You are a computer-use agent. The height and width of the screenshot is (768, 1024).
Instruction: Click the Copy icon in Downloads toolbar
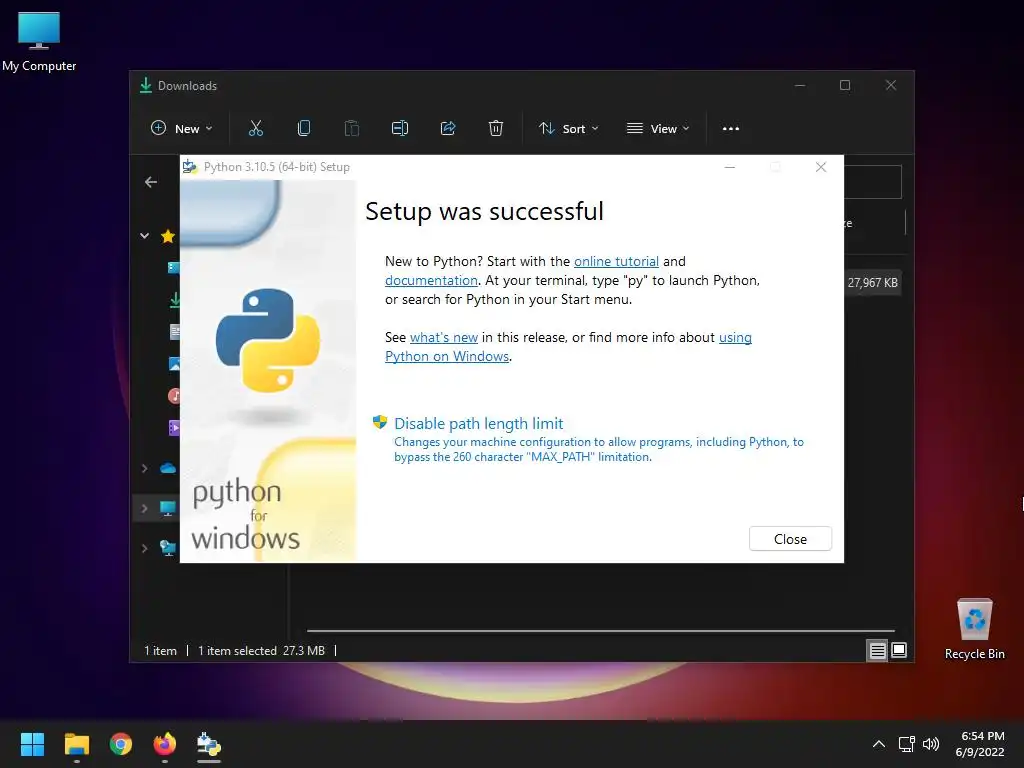304,128
